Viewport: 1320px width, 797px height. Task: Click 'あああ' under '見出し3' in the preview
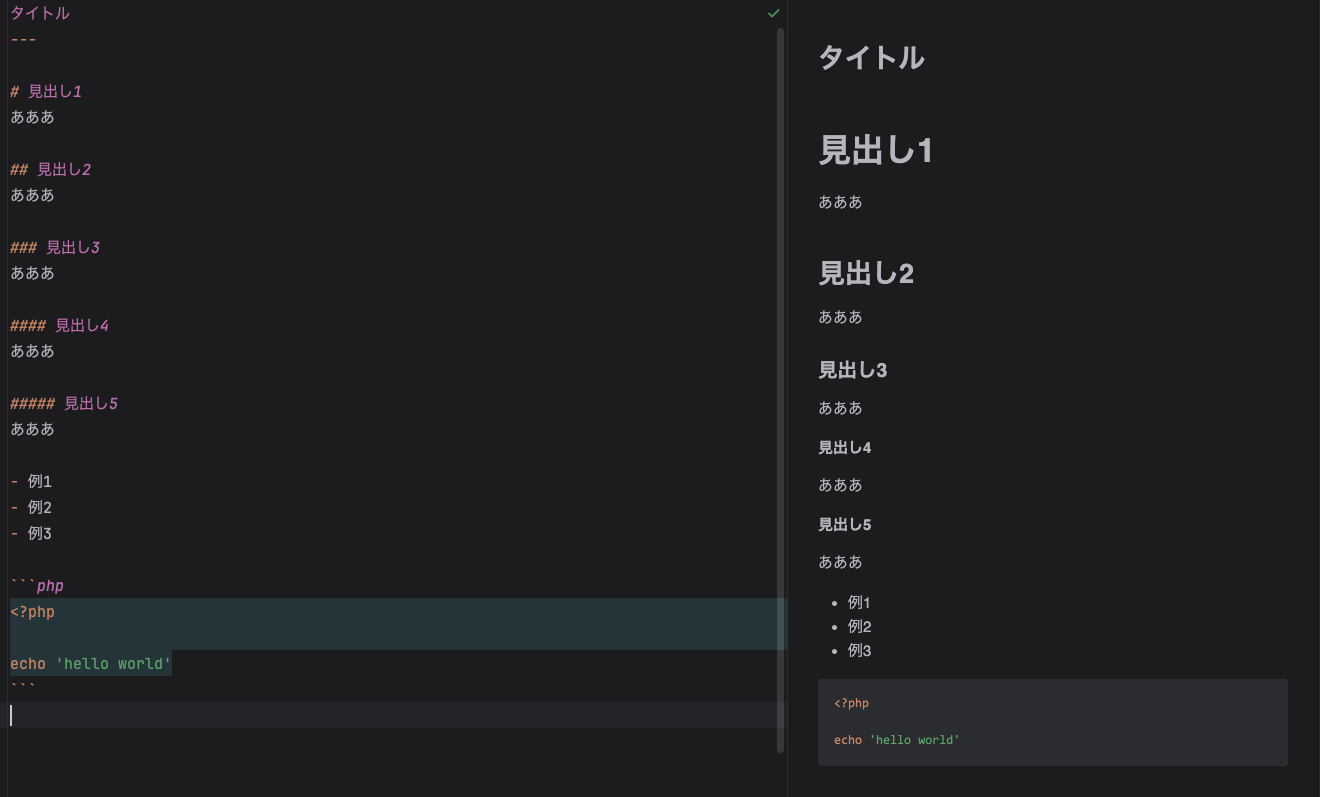point(840,408)
